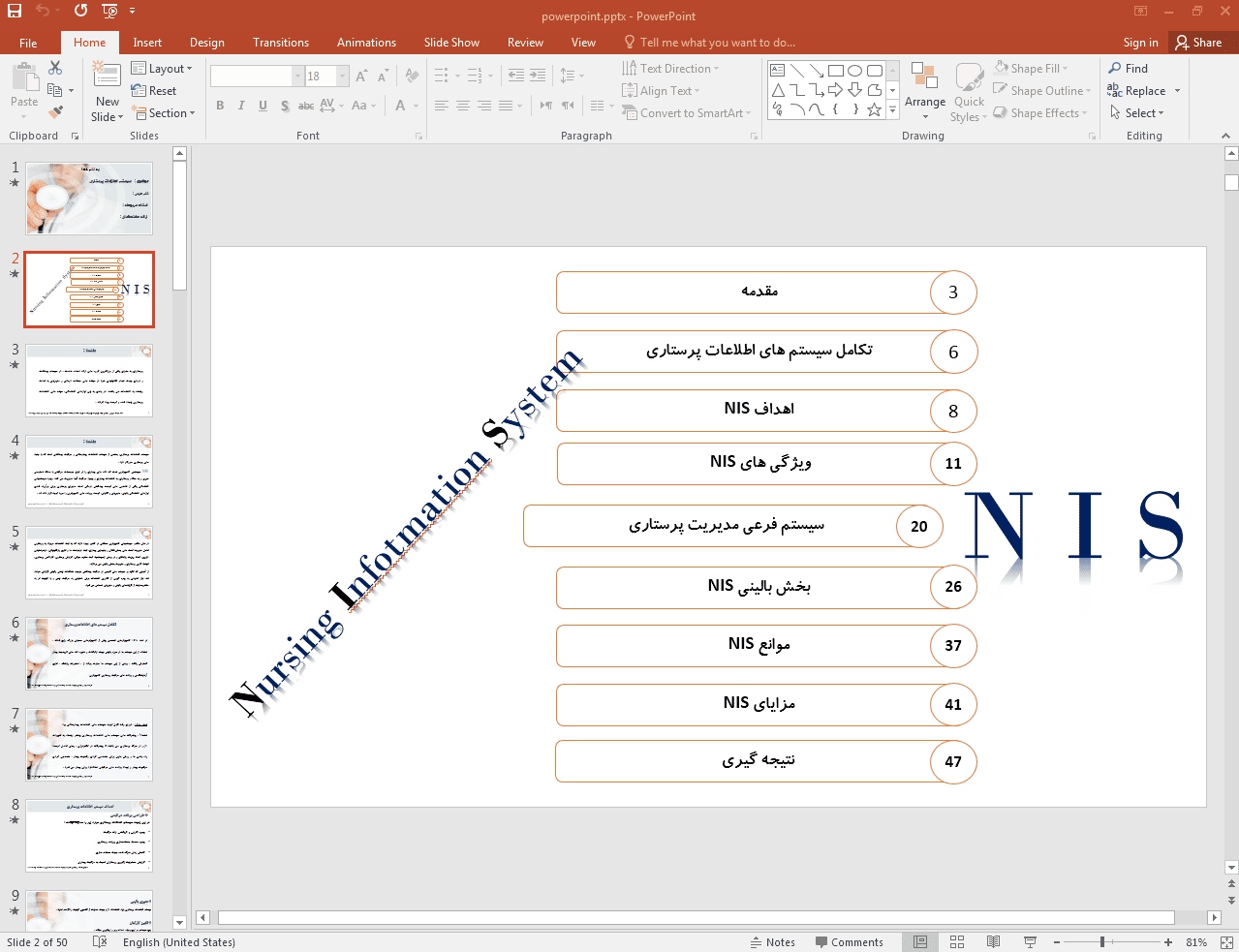This screenshot has height=952, width=1239.
Task: Click the Find magnifier icon
Action: tap(1115, 69)
